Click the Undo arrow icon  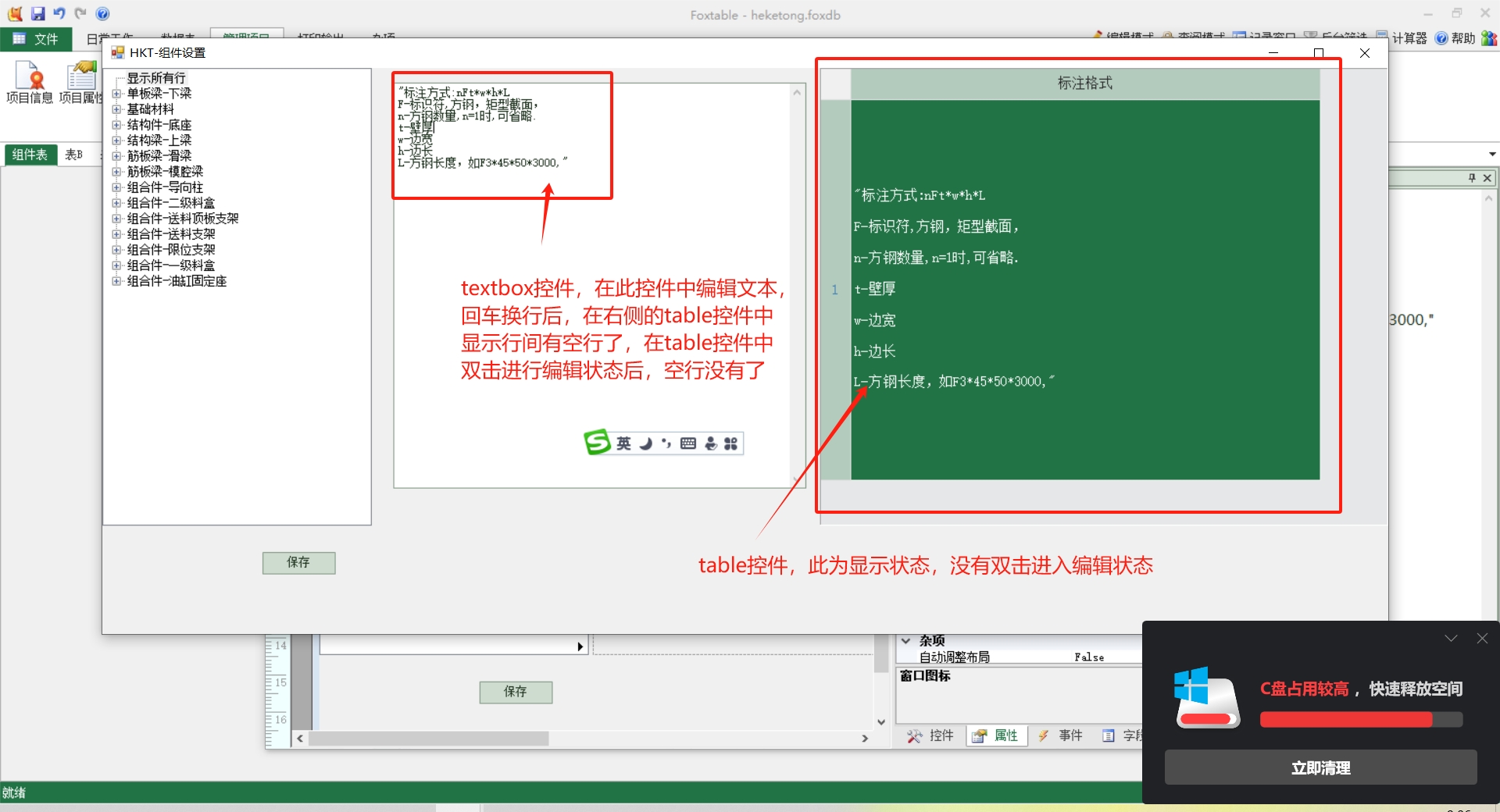point(59,13)
